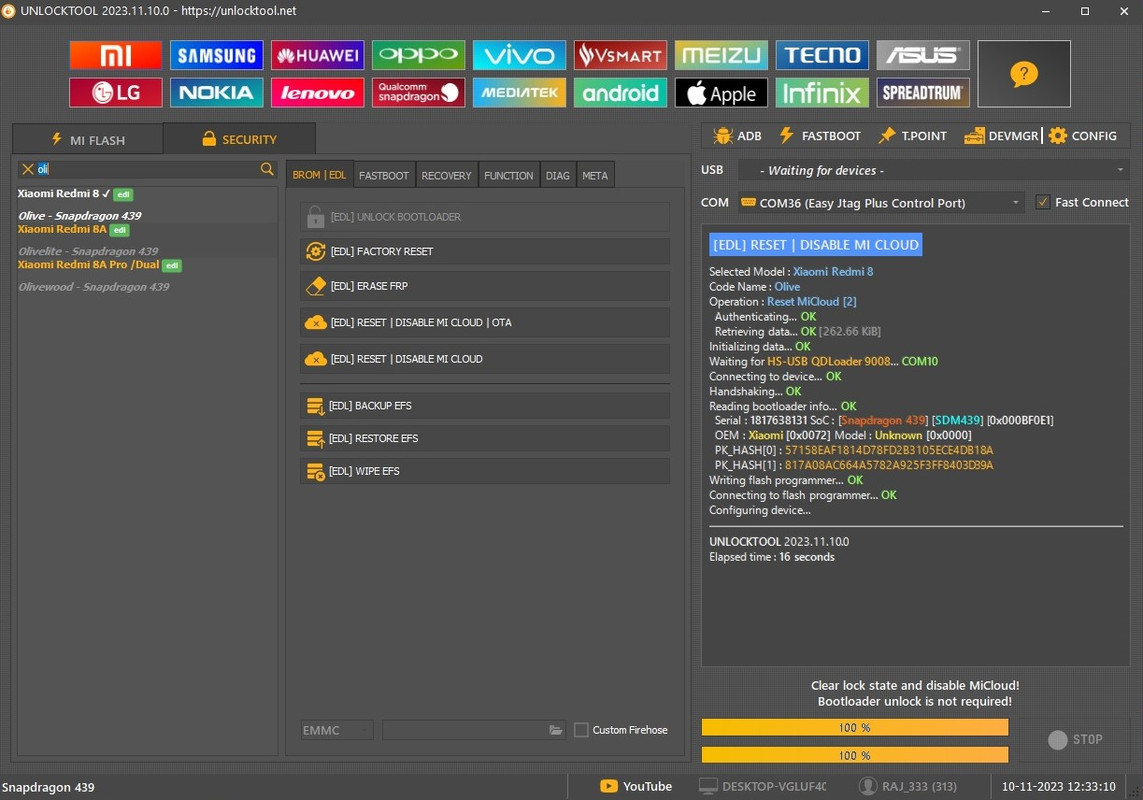
Task: Select the Meizu brand logo
Action: click(x=721, y=55)
